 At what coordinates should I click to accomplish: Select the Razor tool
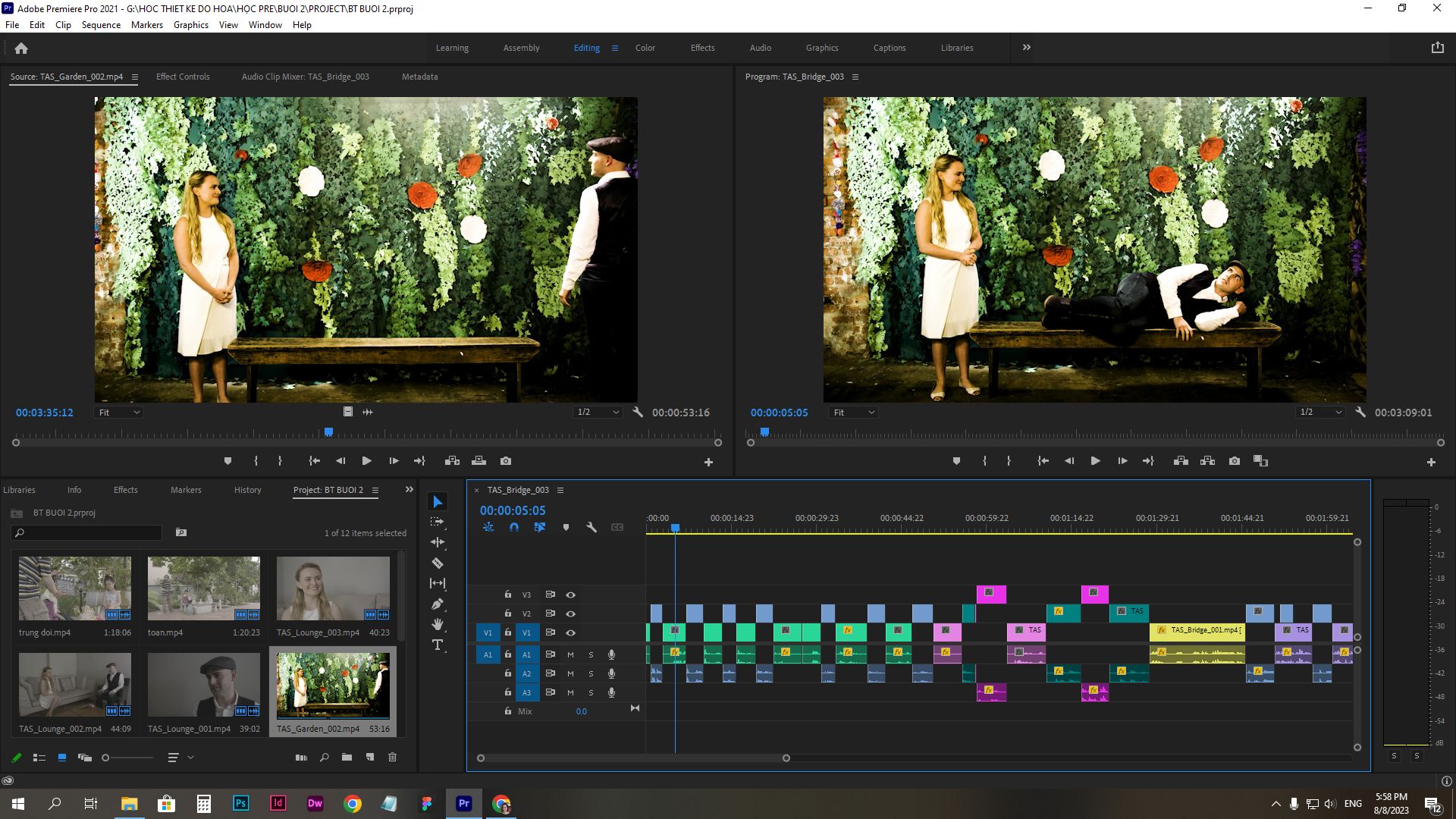tap(438, 563)
